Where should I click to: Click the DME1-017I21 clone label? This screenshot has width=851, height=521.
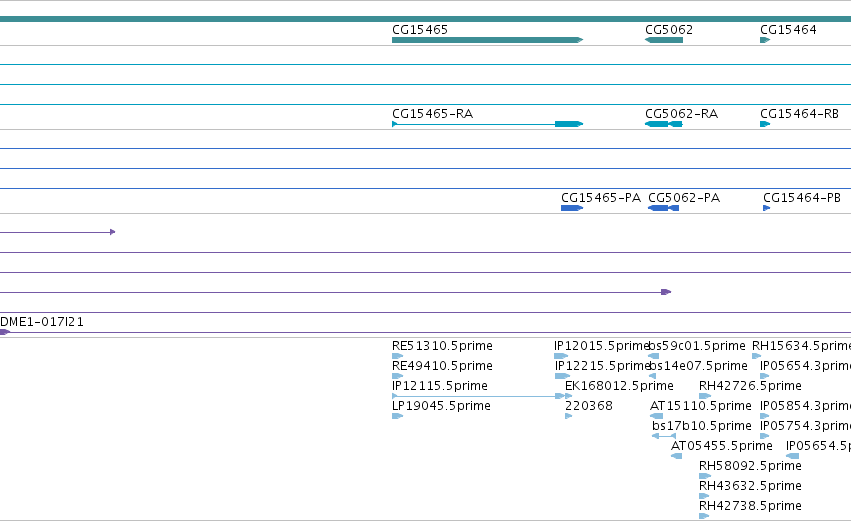[42, 322]
